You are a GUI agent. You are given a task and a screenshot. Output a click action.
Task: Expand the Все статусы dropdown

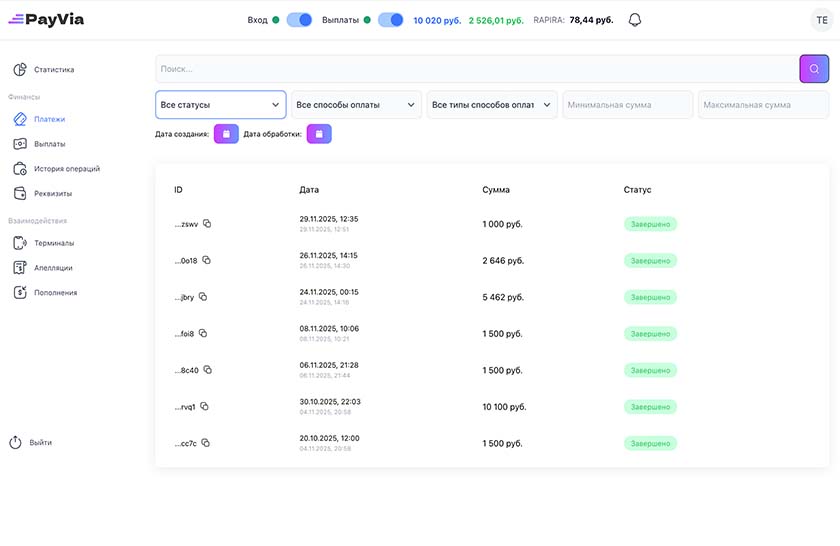click(x=221, y=105)
